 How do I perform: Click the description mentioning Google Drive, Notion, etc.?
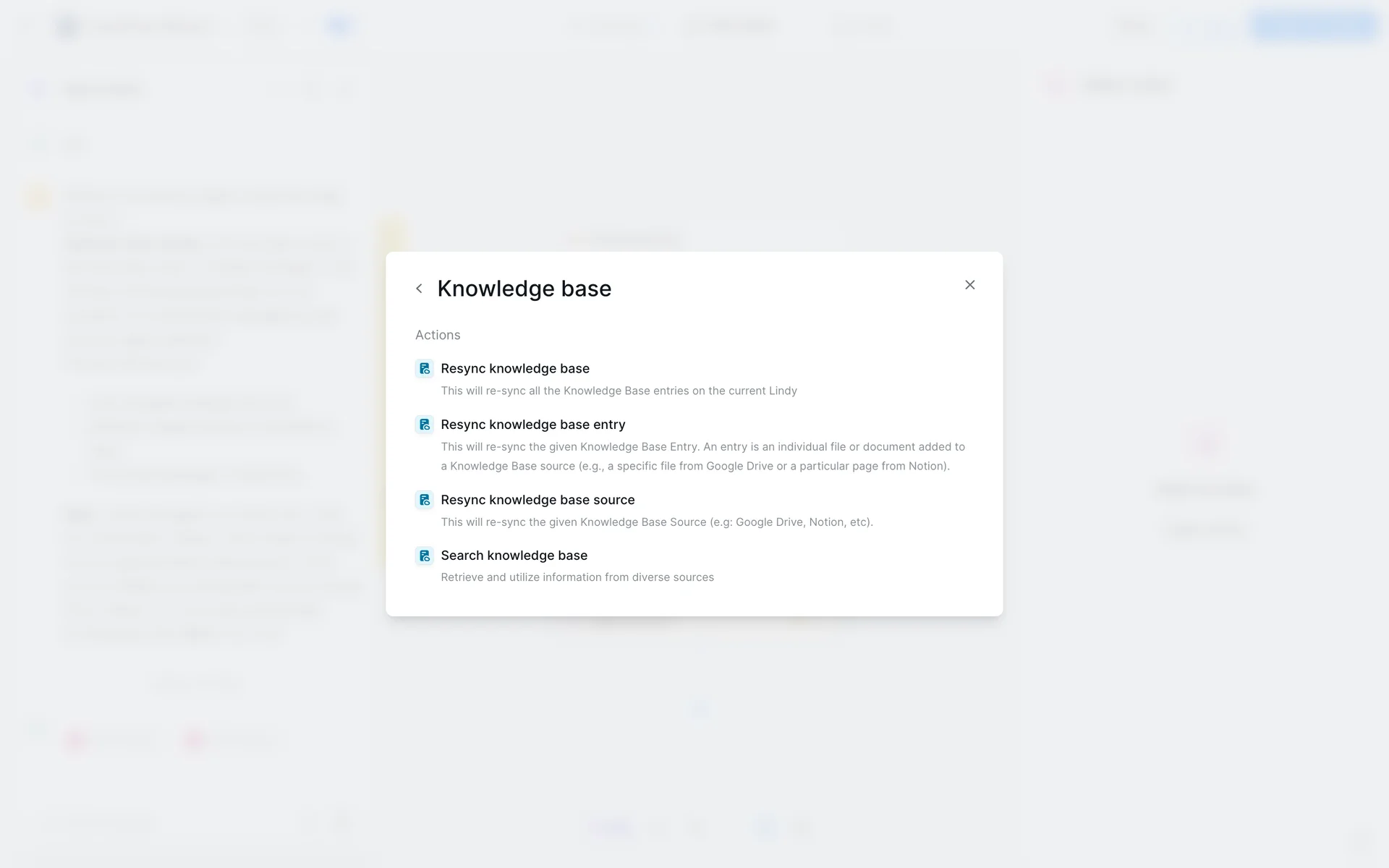click(x=656, y=522)
